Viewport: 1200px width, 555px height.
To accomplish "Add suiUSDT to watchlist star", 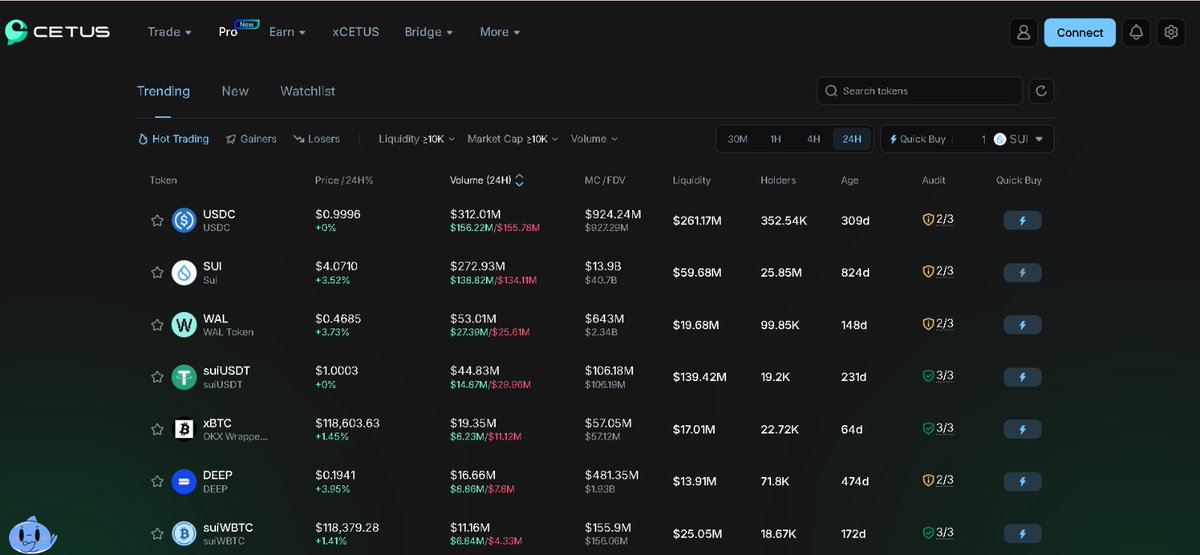I will pos(157,377).
